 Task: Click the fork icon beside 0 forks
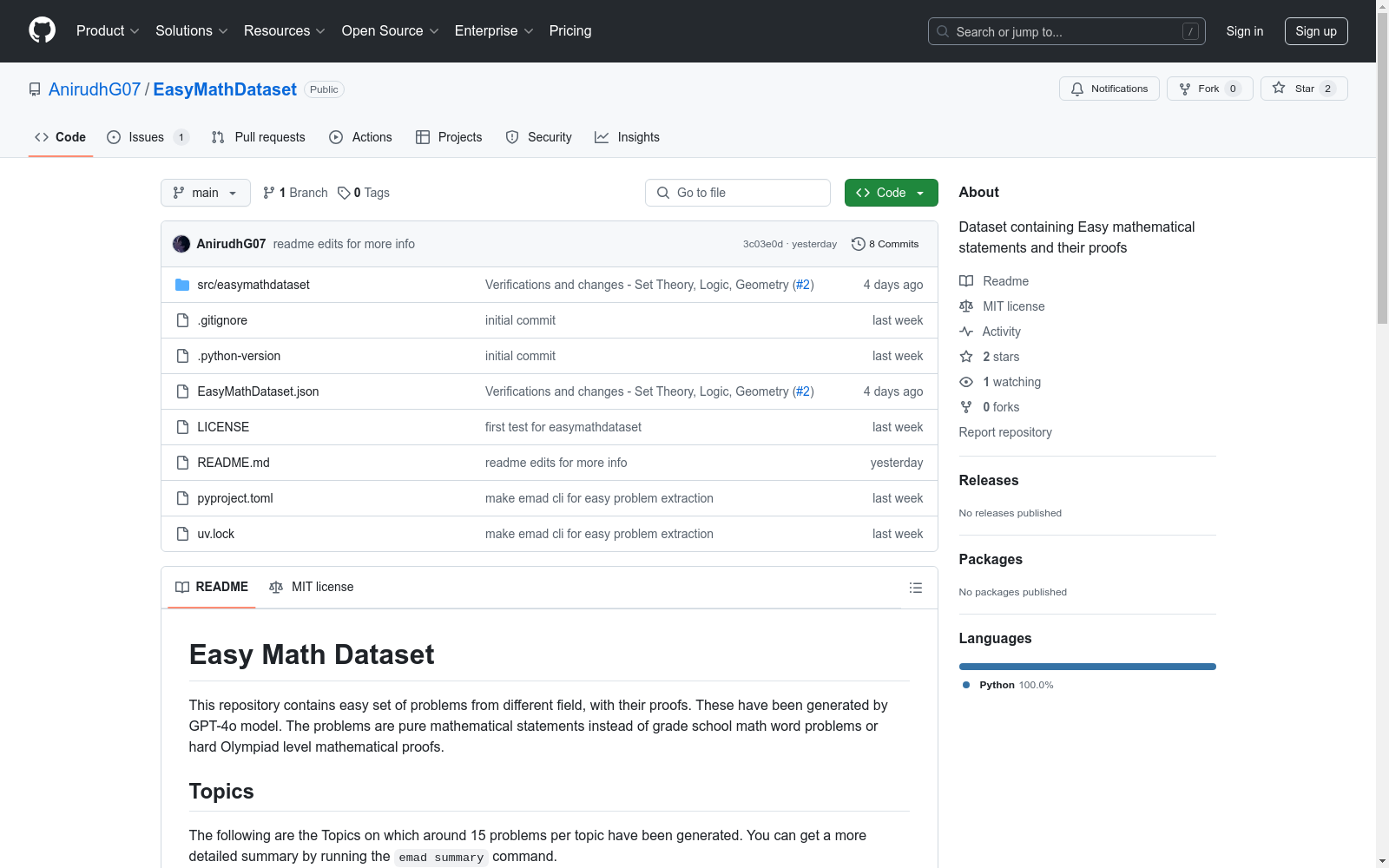pos(966,407)
